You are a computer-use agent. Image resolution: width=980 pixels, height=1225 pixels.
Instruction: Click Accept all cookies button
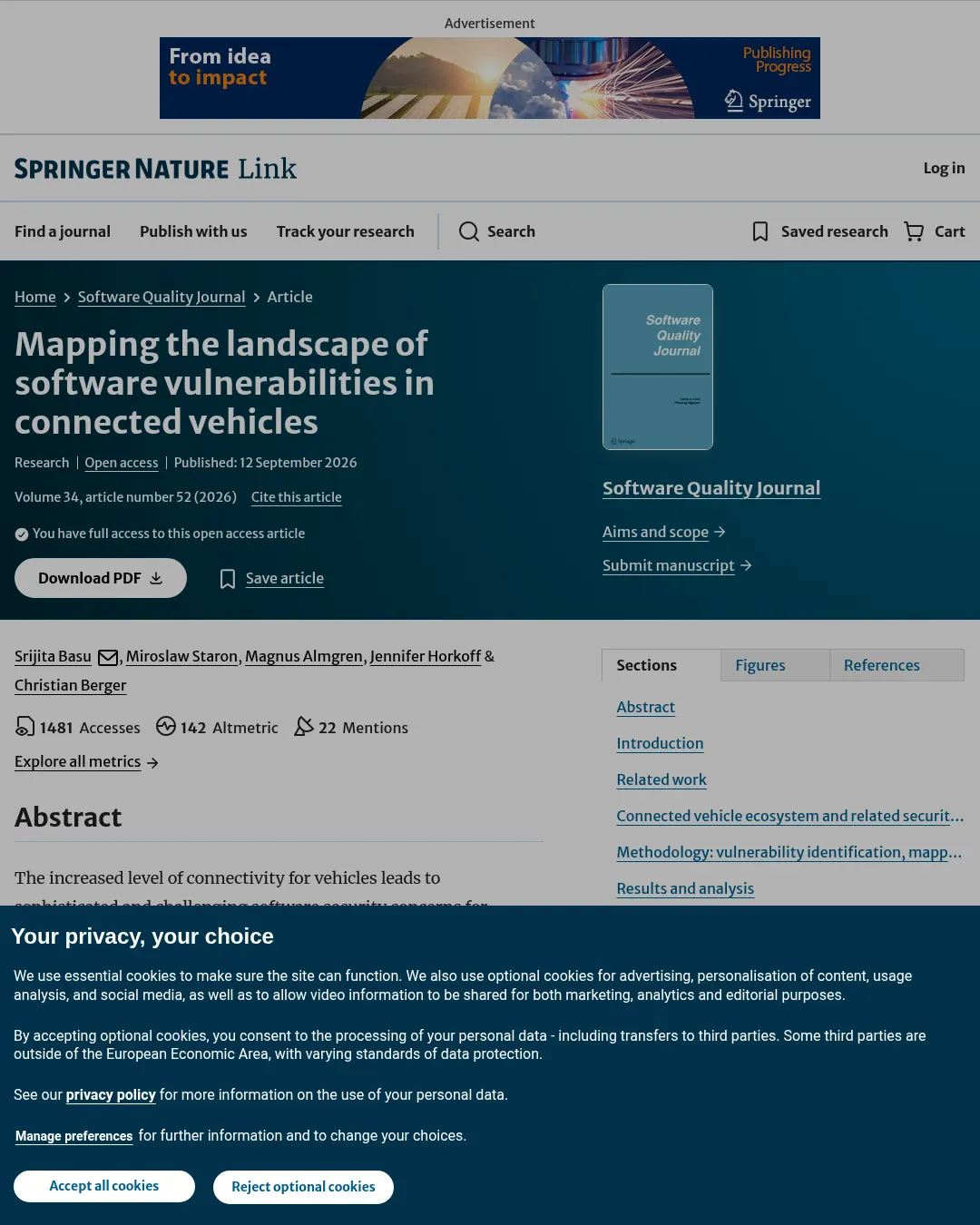point(104,1186)
